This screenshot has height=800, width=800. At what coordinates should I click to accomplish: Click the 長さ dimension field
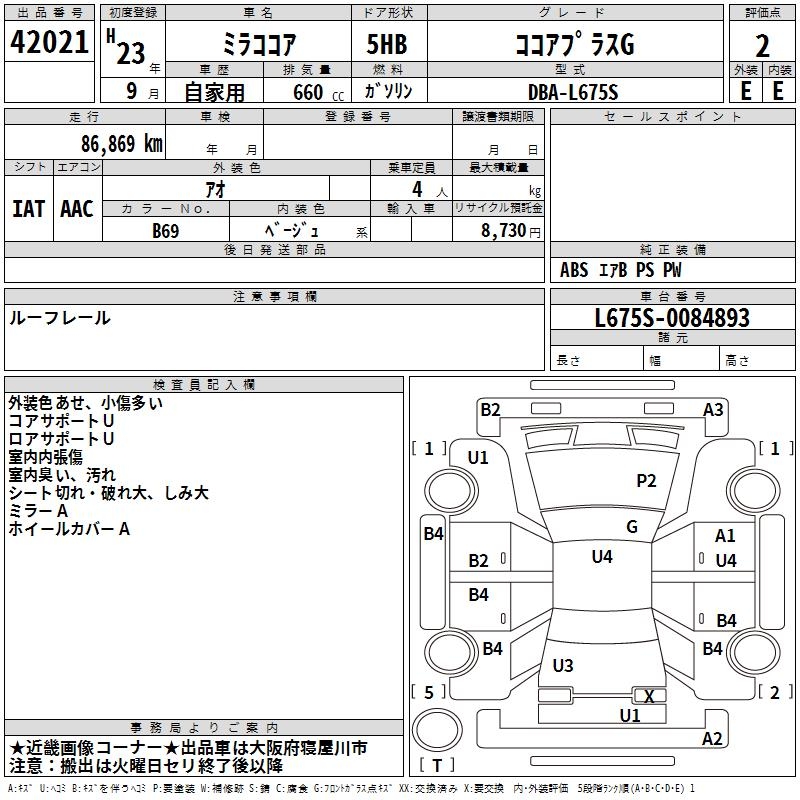point(597,360)
